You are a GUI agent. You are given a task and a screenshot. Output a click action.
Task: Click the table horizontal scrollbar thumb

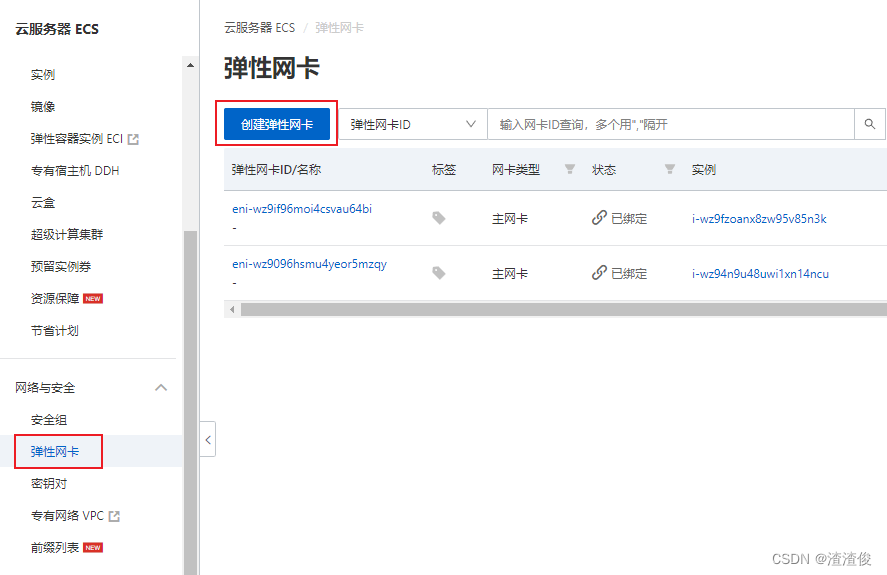tap(563, 310)
